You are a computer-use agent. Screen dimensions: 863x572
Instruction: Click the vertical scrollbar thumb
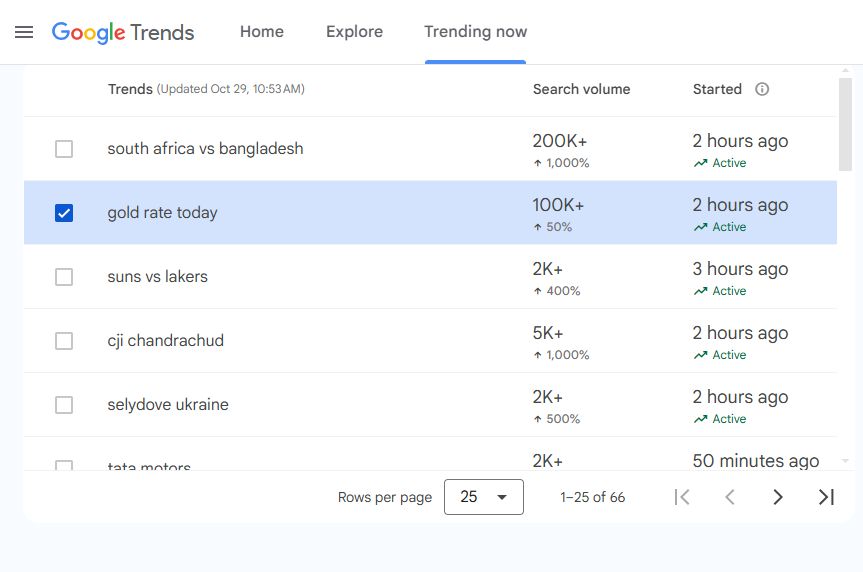[x=846, y=125]
